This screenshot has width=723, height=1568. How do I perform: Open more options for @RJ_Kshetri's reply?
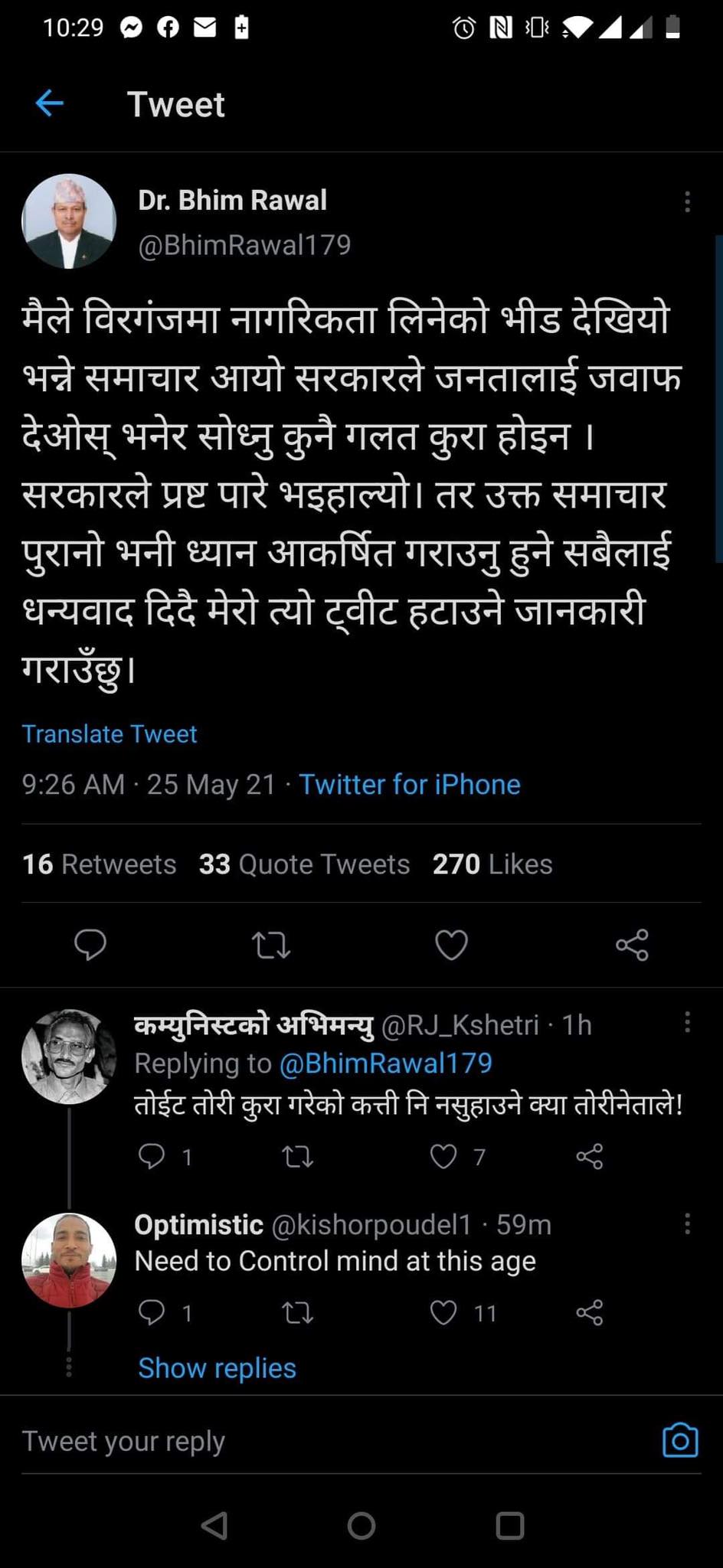pos(687,1022)
